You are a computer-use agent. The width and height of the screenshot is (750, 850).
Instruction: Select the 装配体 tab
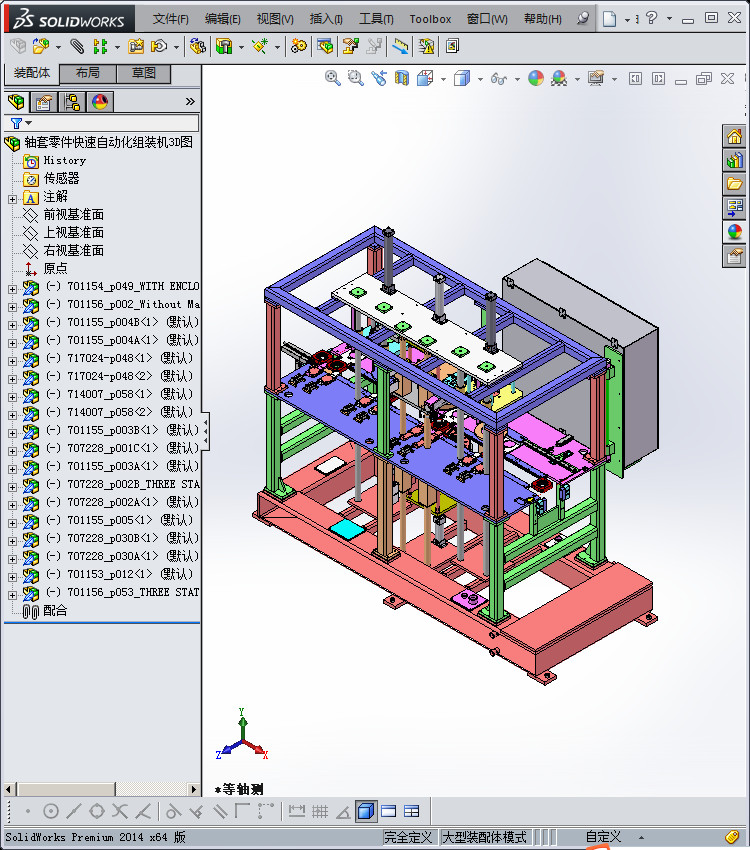tap(31, 73)
